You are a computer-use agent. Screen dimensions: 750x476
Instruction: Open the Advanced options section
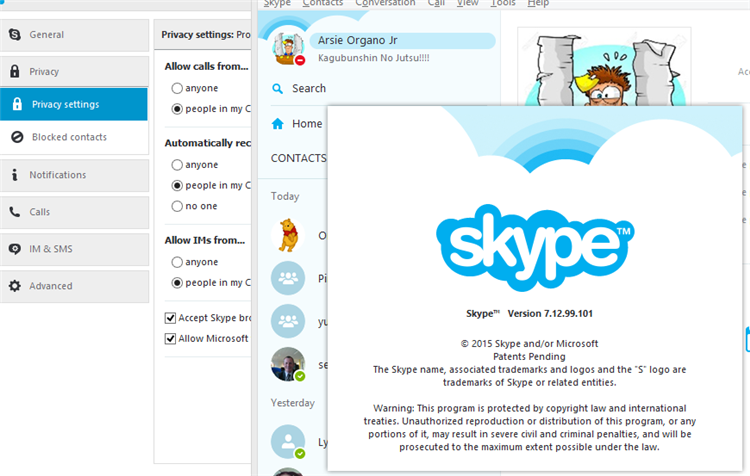point(75,286)
